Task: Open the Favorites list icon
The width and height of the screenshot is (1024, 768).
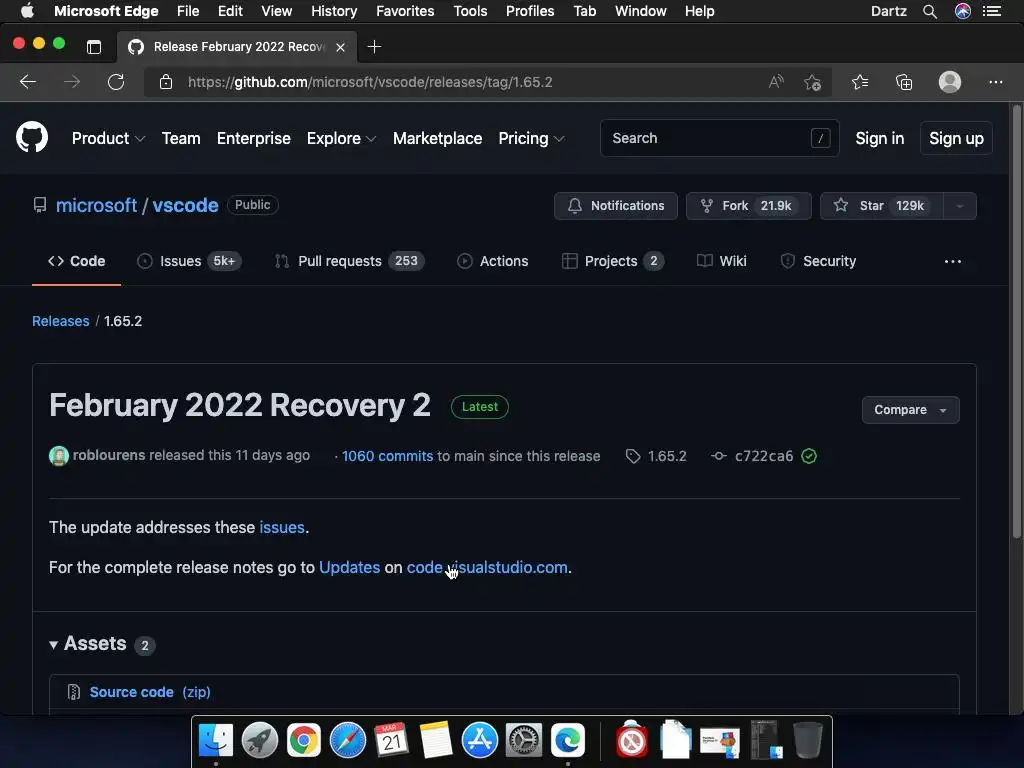Action: coord(860,82)
